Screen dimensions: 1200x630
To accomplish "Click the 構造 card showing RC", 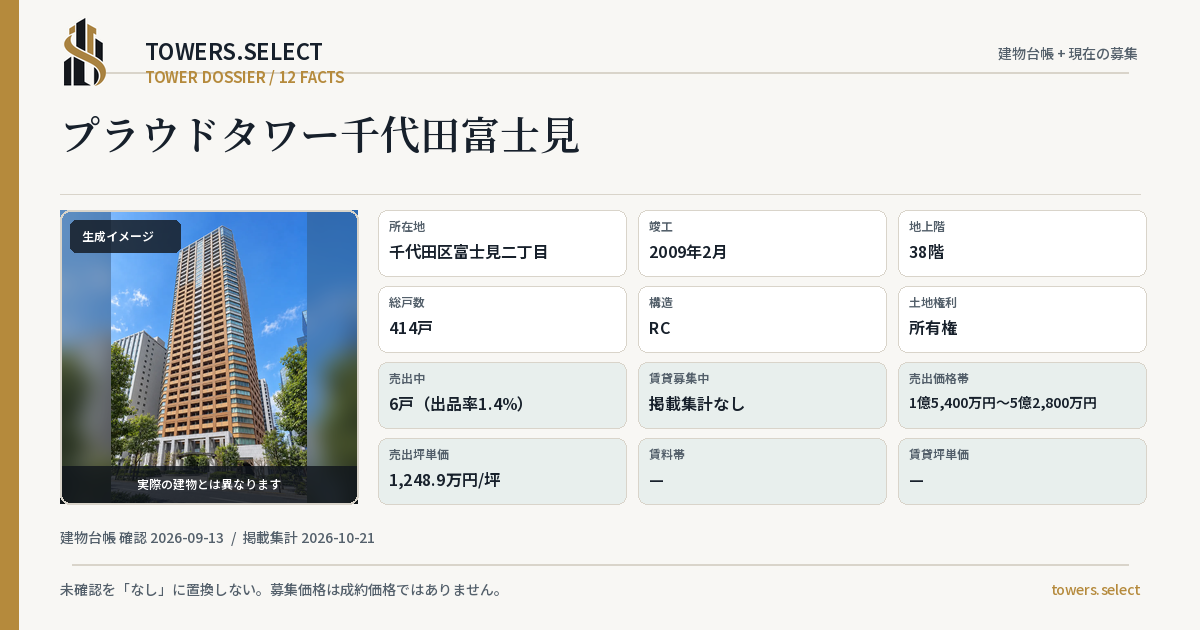I will [x=762, y=319].
